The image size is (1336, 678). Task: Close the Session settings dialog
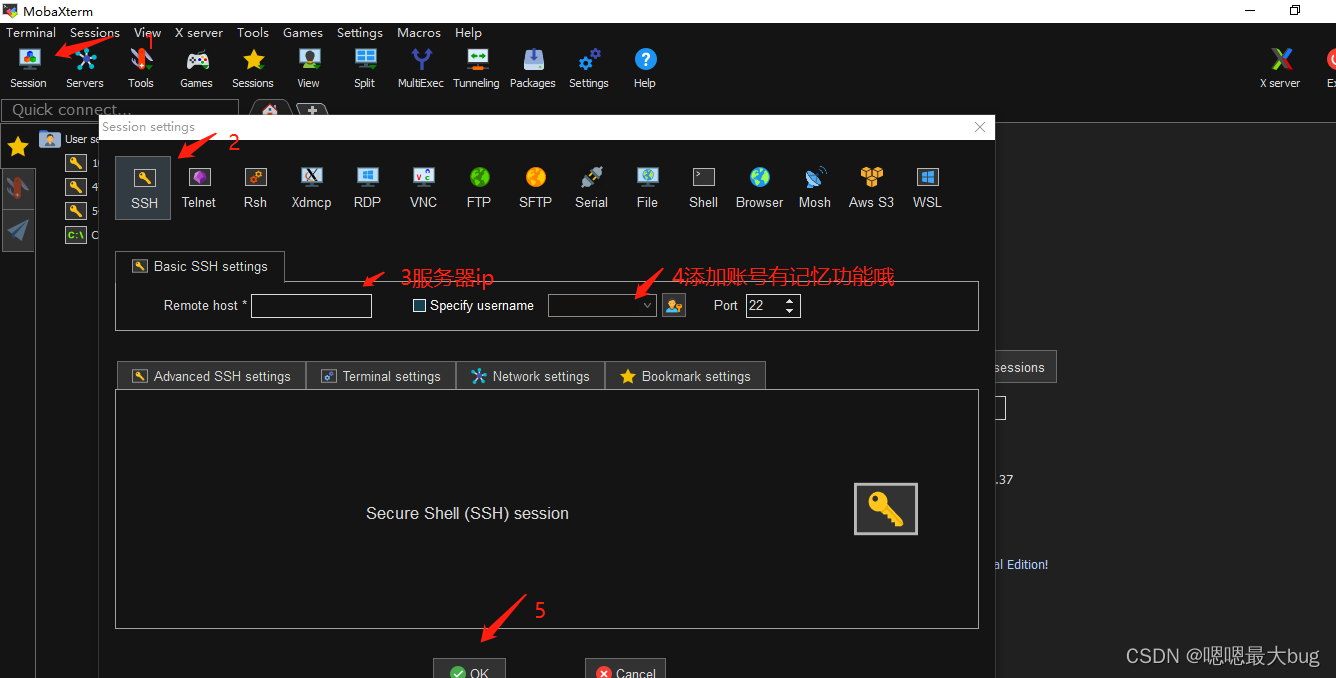click(x=980, y=127)
